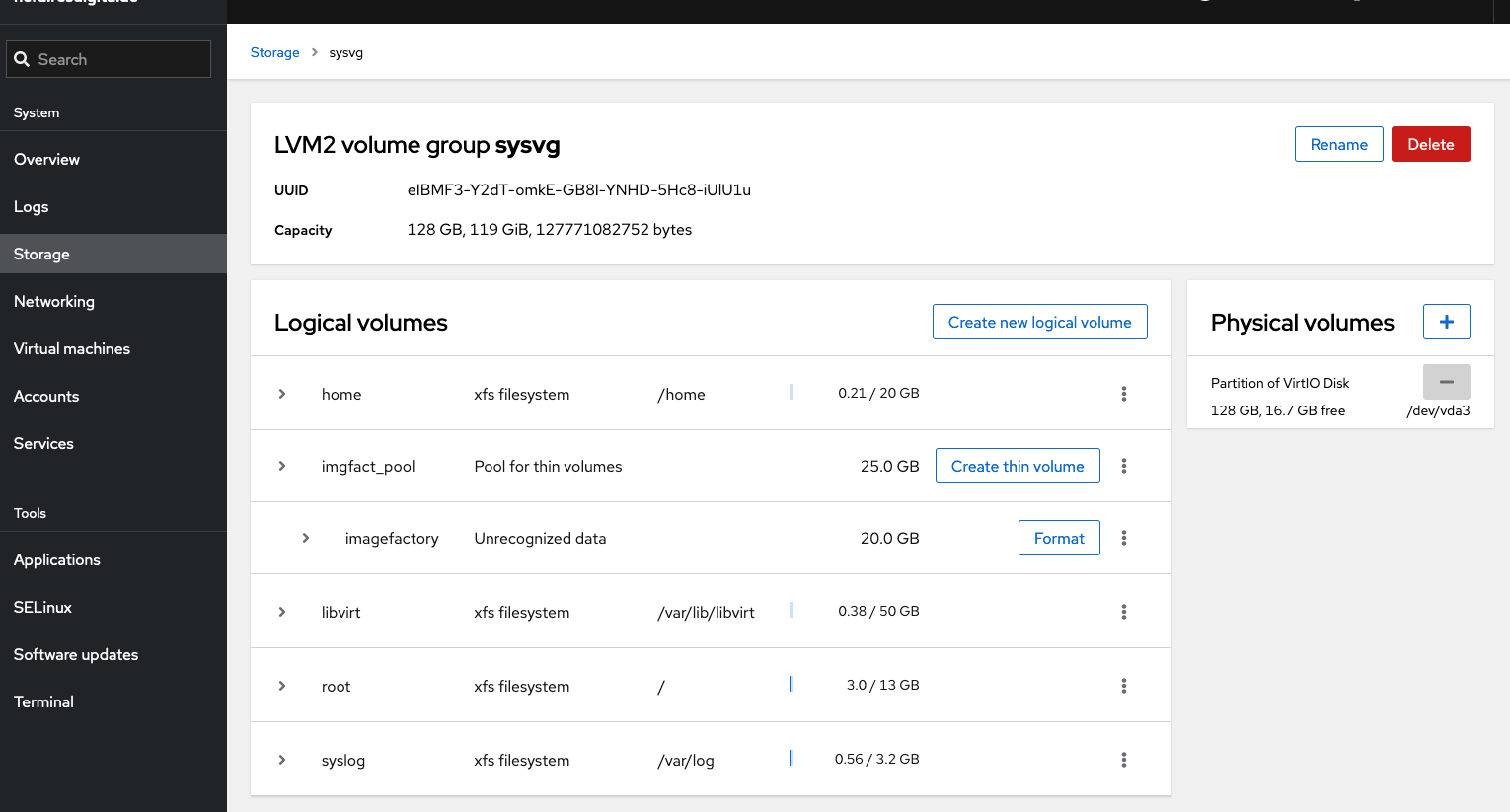Click minus icon to remove VirtIO partition
The height and width of the screenshot is (812, 1510).
[x=1446, y=382]
